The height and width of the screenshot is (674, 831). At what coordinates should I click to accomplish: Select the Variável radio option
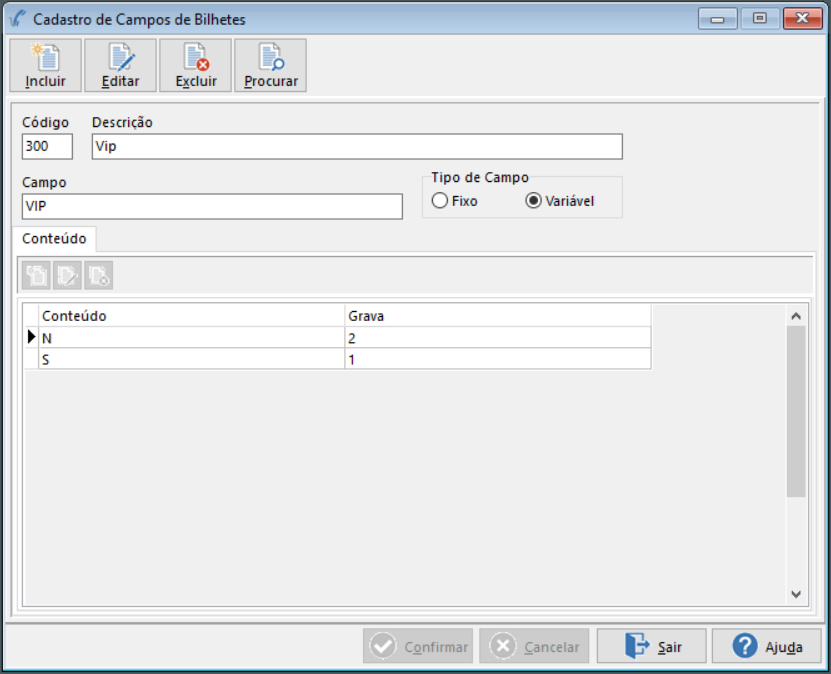[534, 201]
